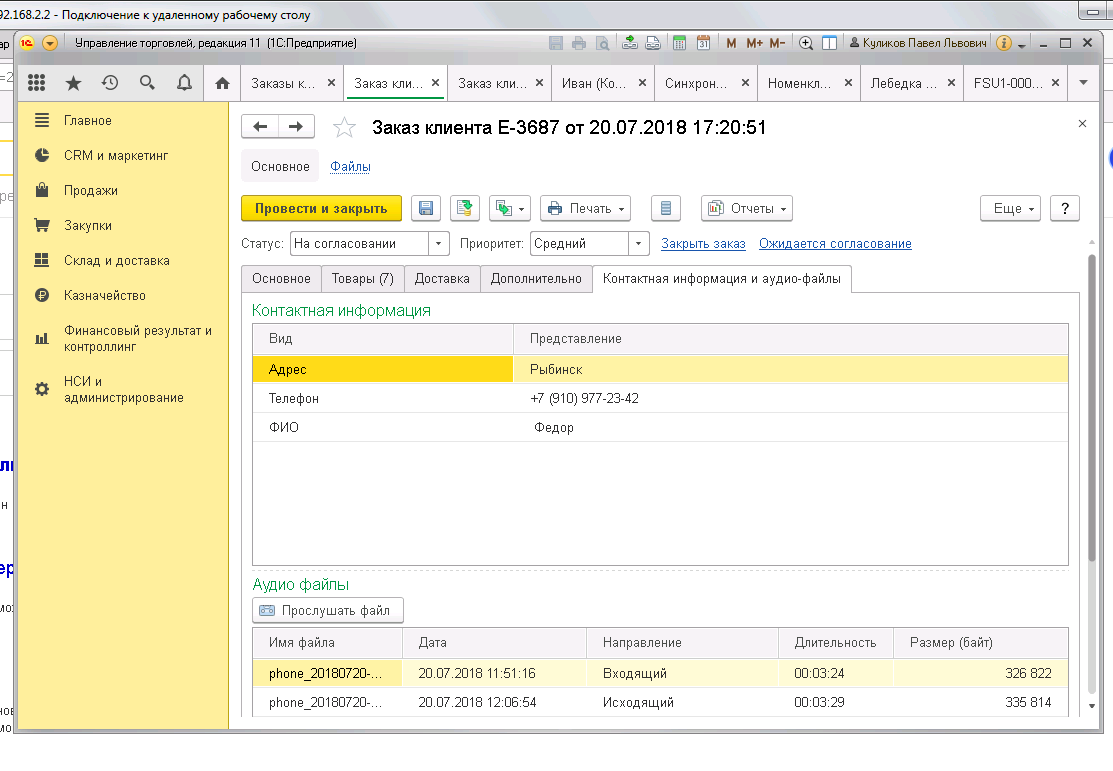The width and height of the screenshot is (1113, 771).
Task: Switch to the Доставка tab
Action: click(442, 279)
